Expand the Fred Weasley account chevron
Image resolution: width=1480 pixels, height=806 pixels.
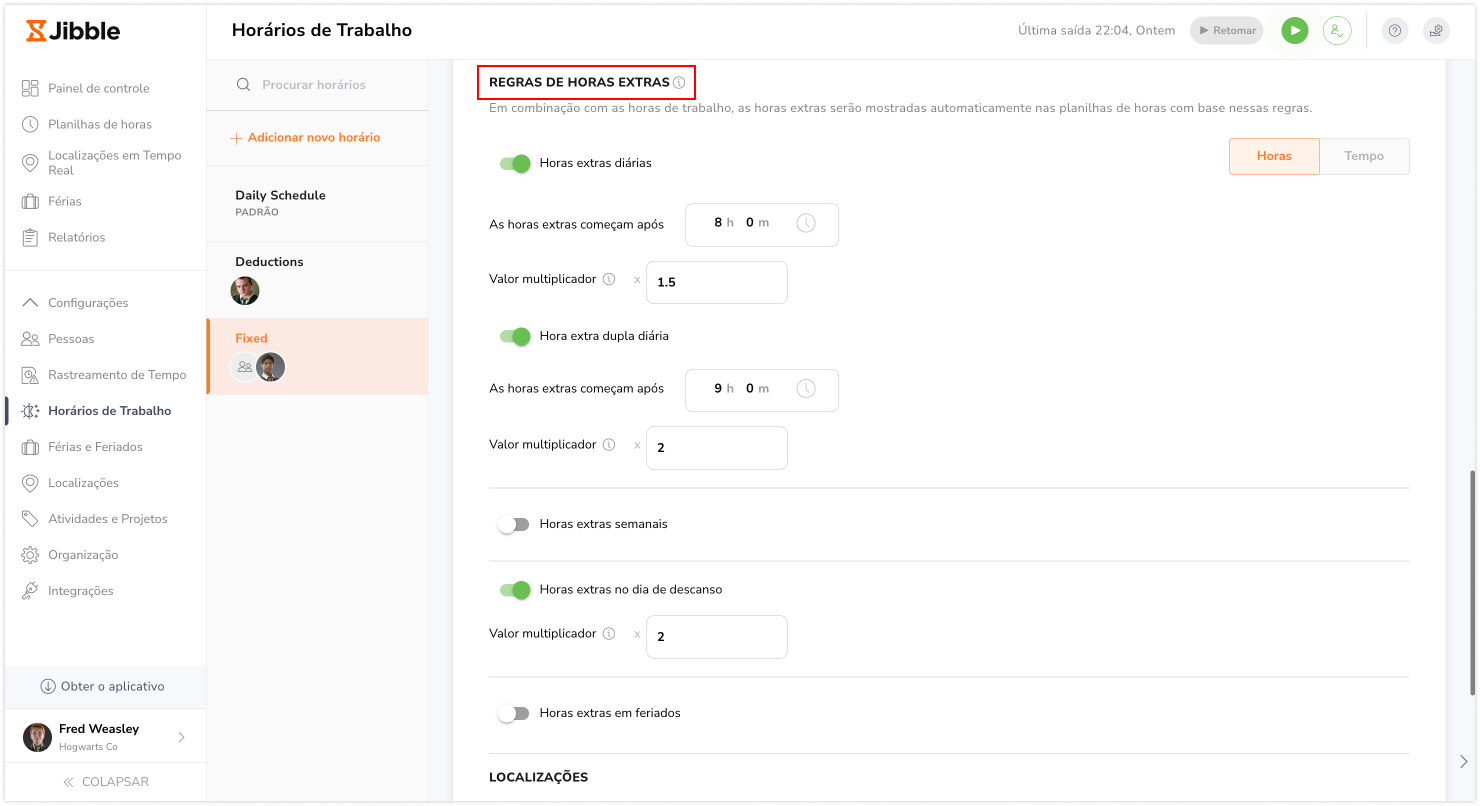tap(181, 738)
